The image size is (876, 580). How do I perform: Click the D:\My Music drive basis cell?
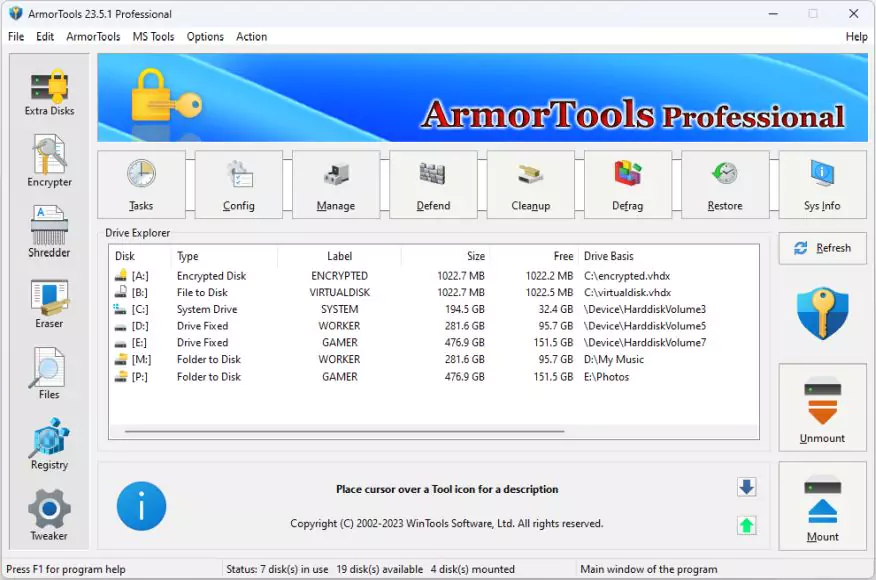[613, 360]
